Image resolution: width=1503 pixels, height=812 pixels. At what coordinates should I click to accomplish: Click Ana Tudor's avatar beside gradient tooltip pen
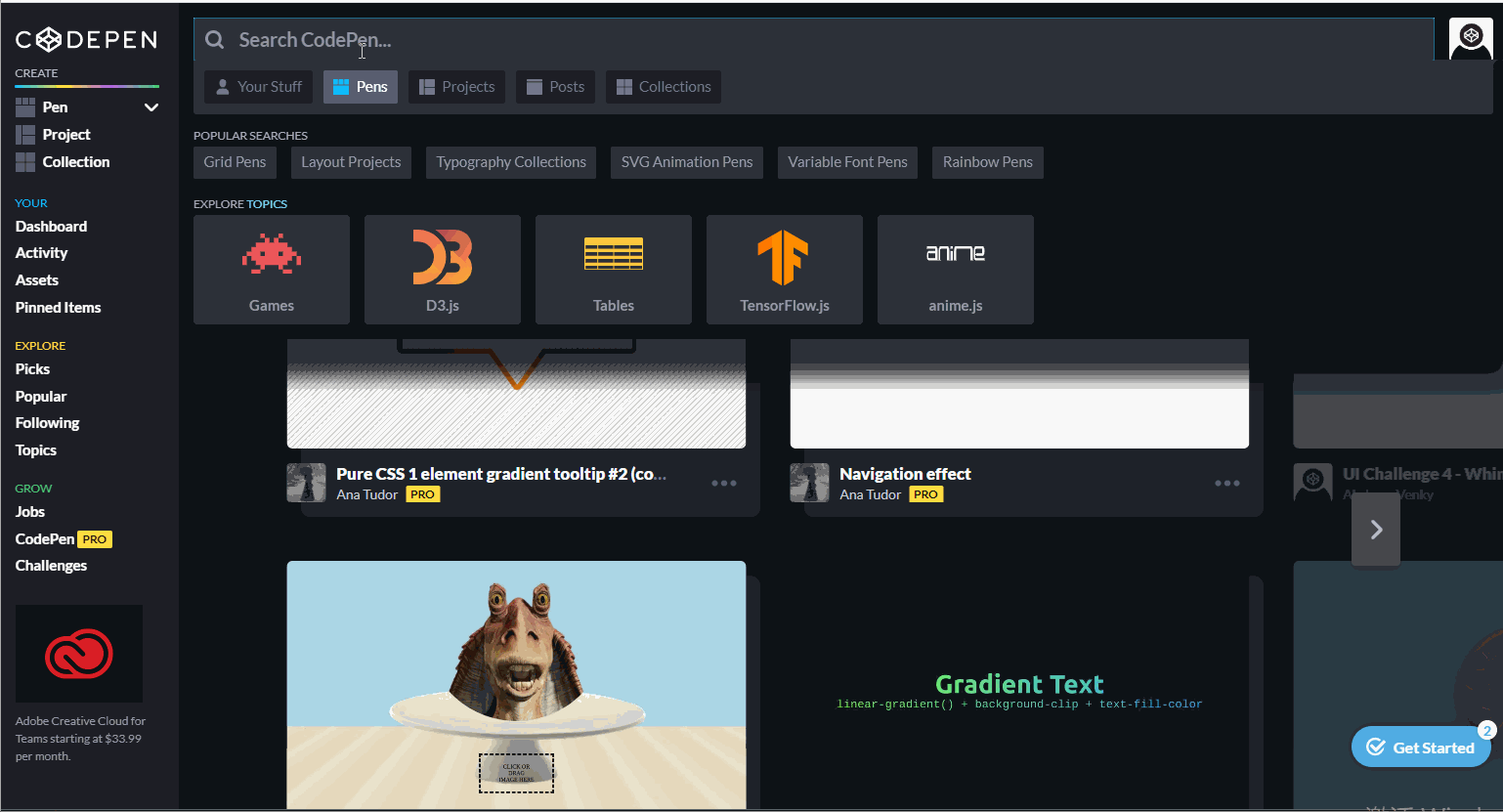(306, 483)
